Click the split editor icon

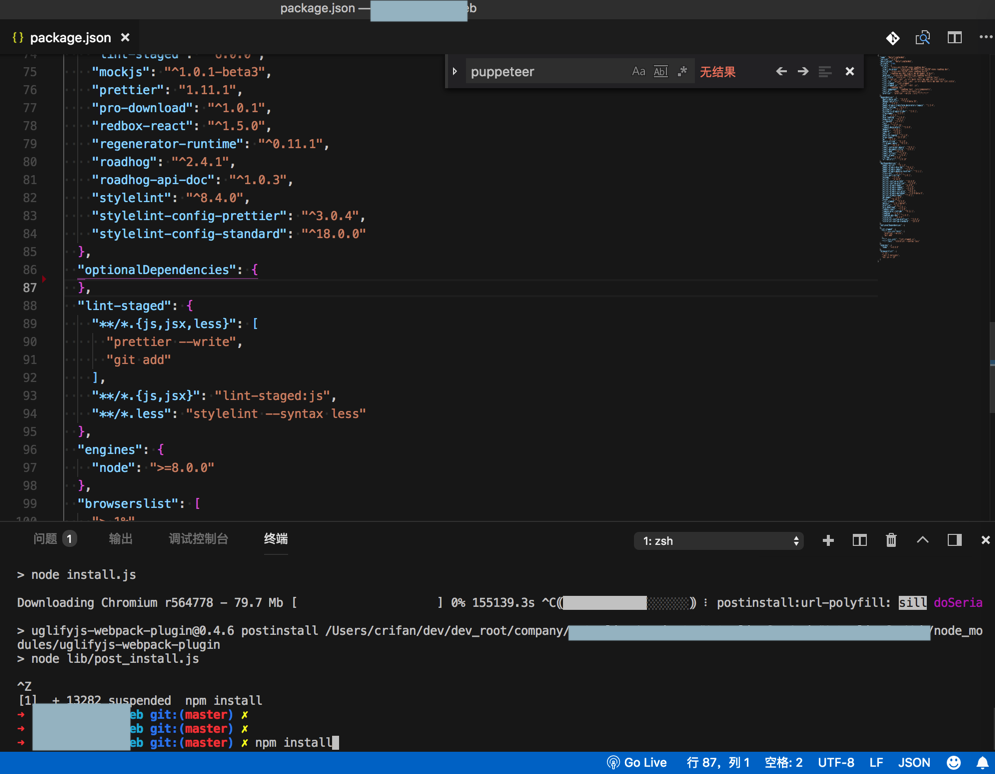955,38
